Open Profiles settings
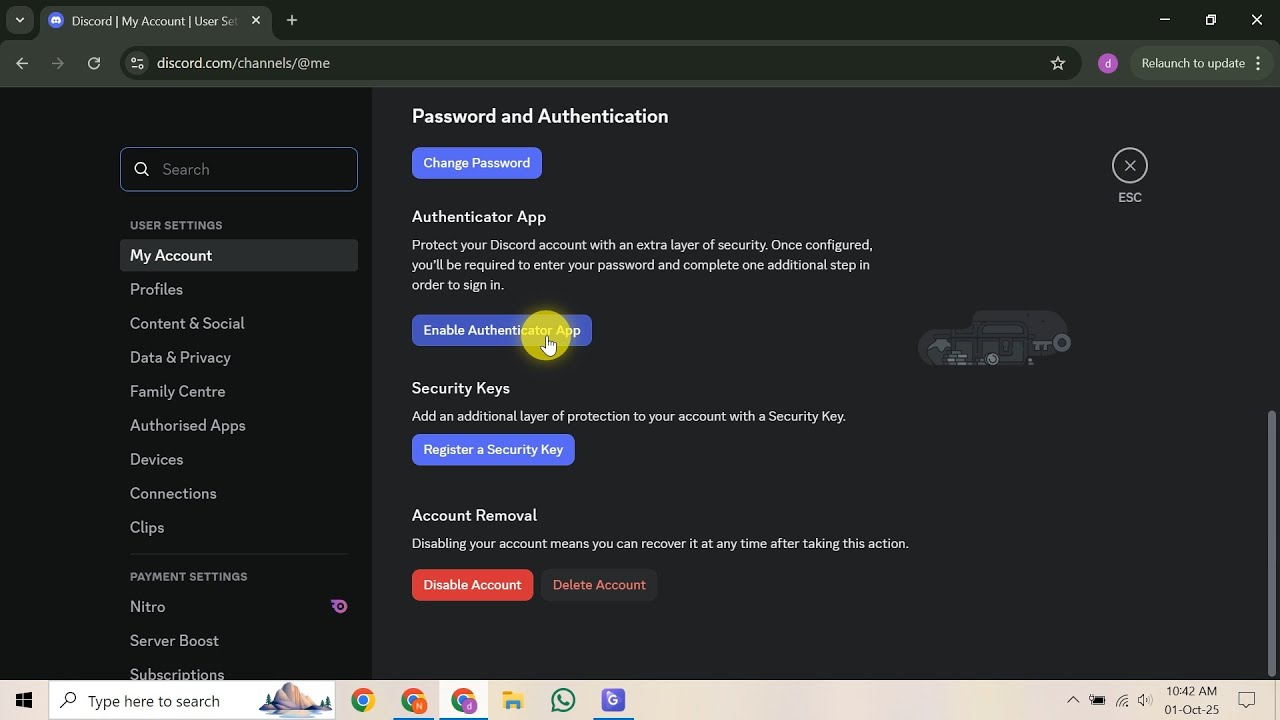The image size is (1280, 720). 239,289
